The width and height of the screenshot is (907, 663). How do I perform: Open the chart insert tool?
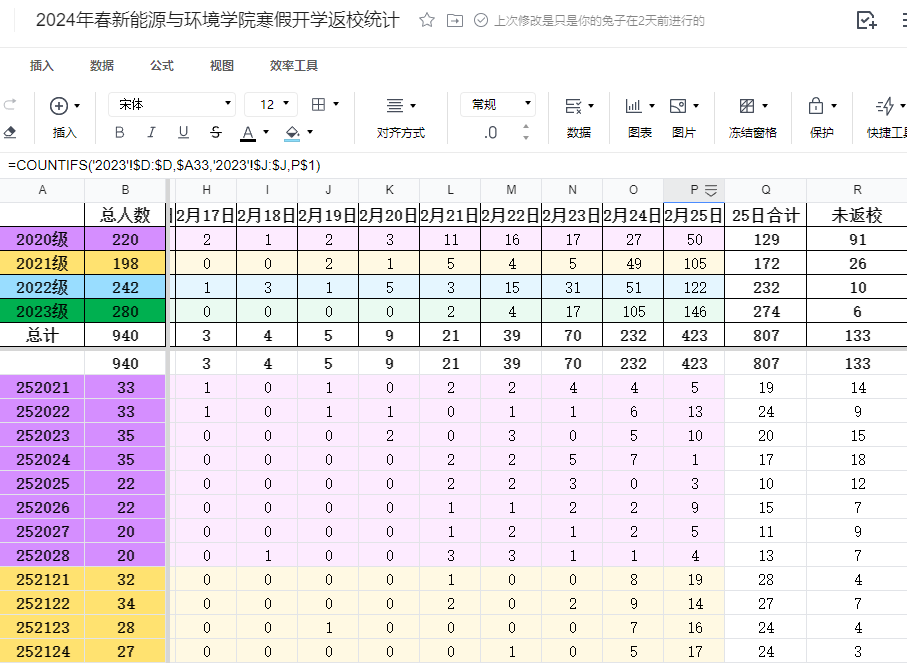pyautogui.click(x=634, y=105)
